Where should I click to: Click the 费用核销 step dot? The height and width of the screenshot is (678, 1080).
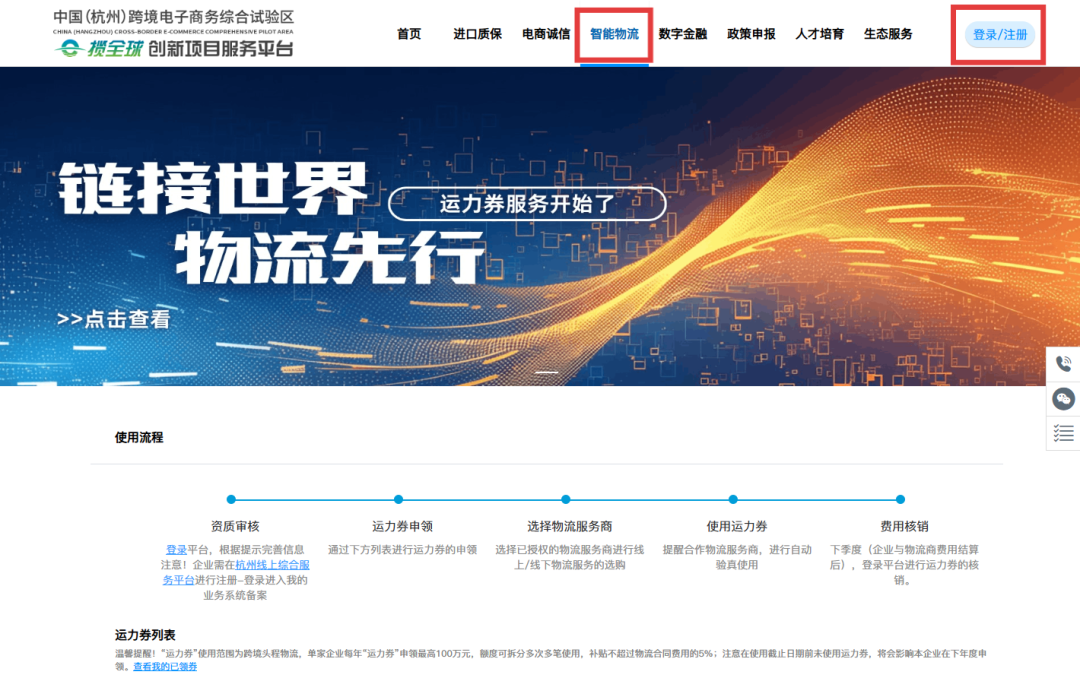tap(900, 500)
